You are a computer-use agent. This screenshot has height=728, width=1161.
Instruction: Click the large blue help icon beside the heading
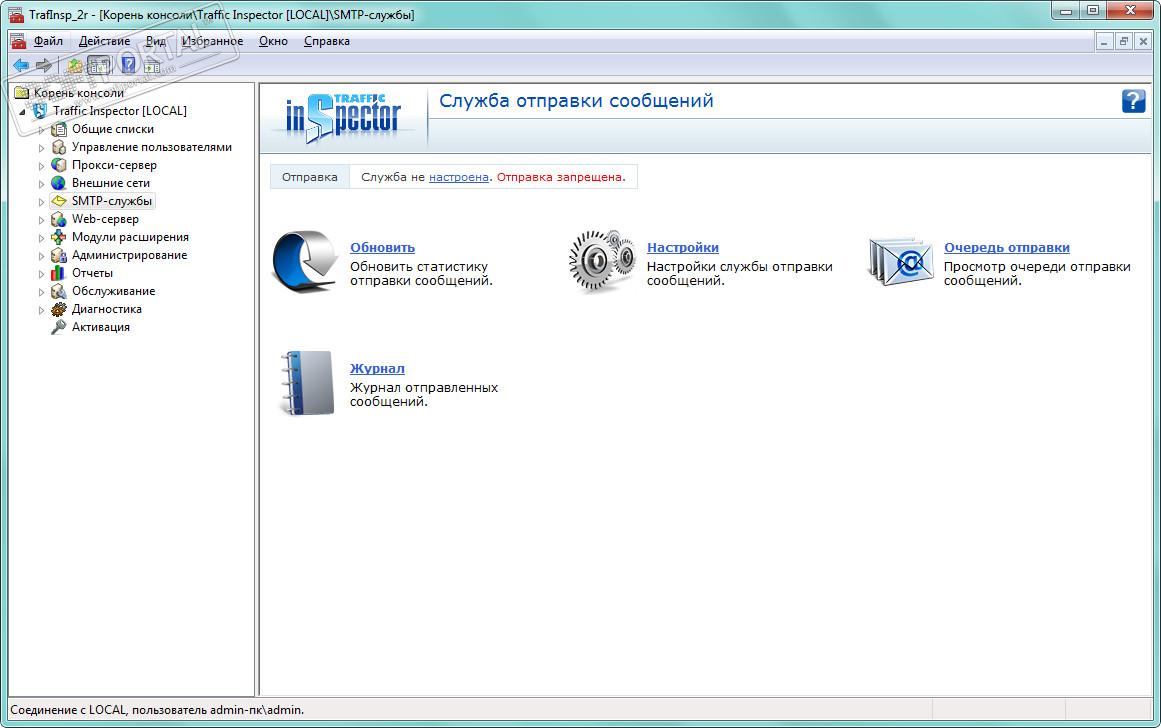tap(1133, 101)
